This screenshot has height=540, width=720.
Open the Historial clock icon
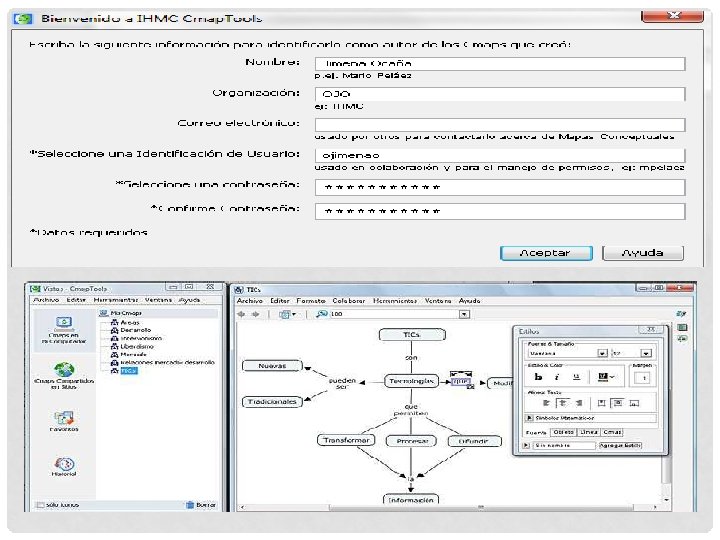click(x=64, y=466)
